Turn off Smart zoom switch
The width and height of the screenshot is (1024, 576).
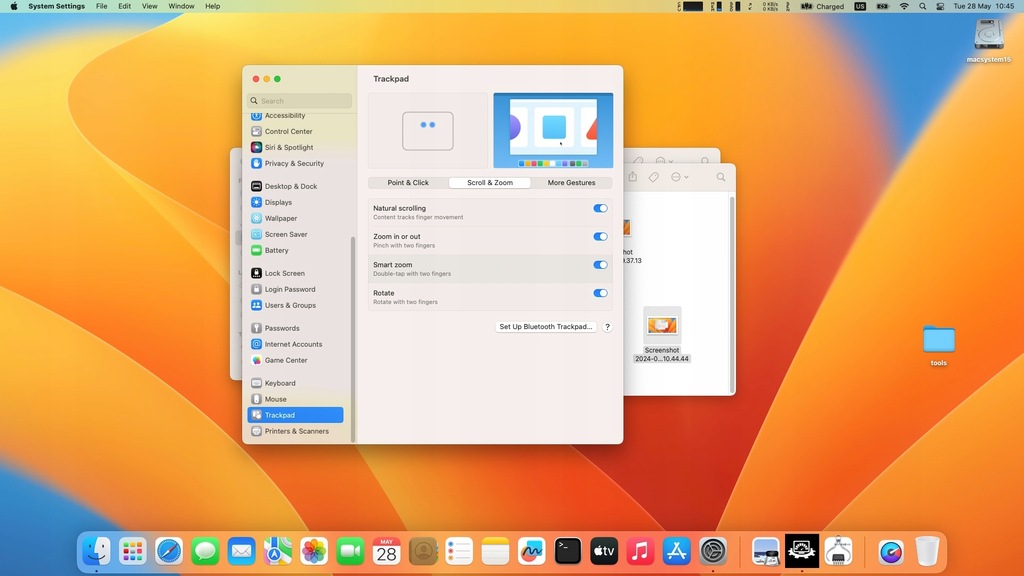(600, 265)
